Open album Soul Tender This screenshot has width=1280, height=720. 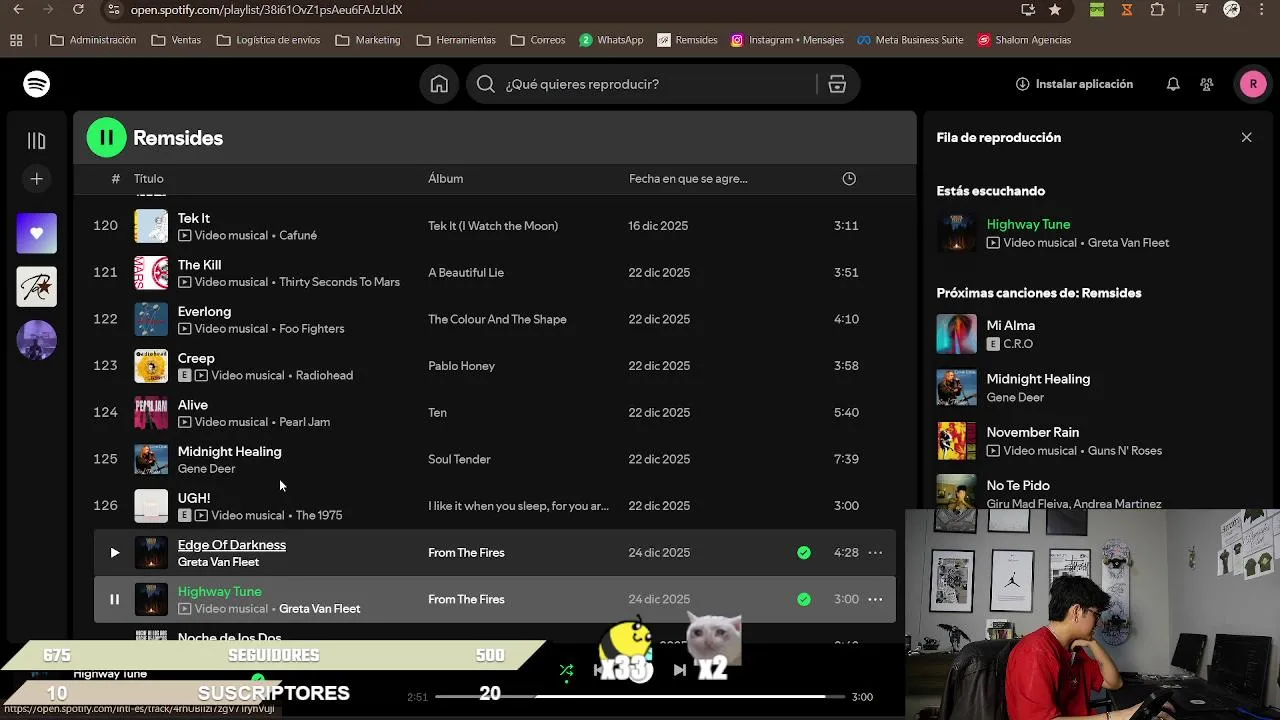[459, 459]
